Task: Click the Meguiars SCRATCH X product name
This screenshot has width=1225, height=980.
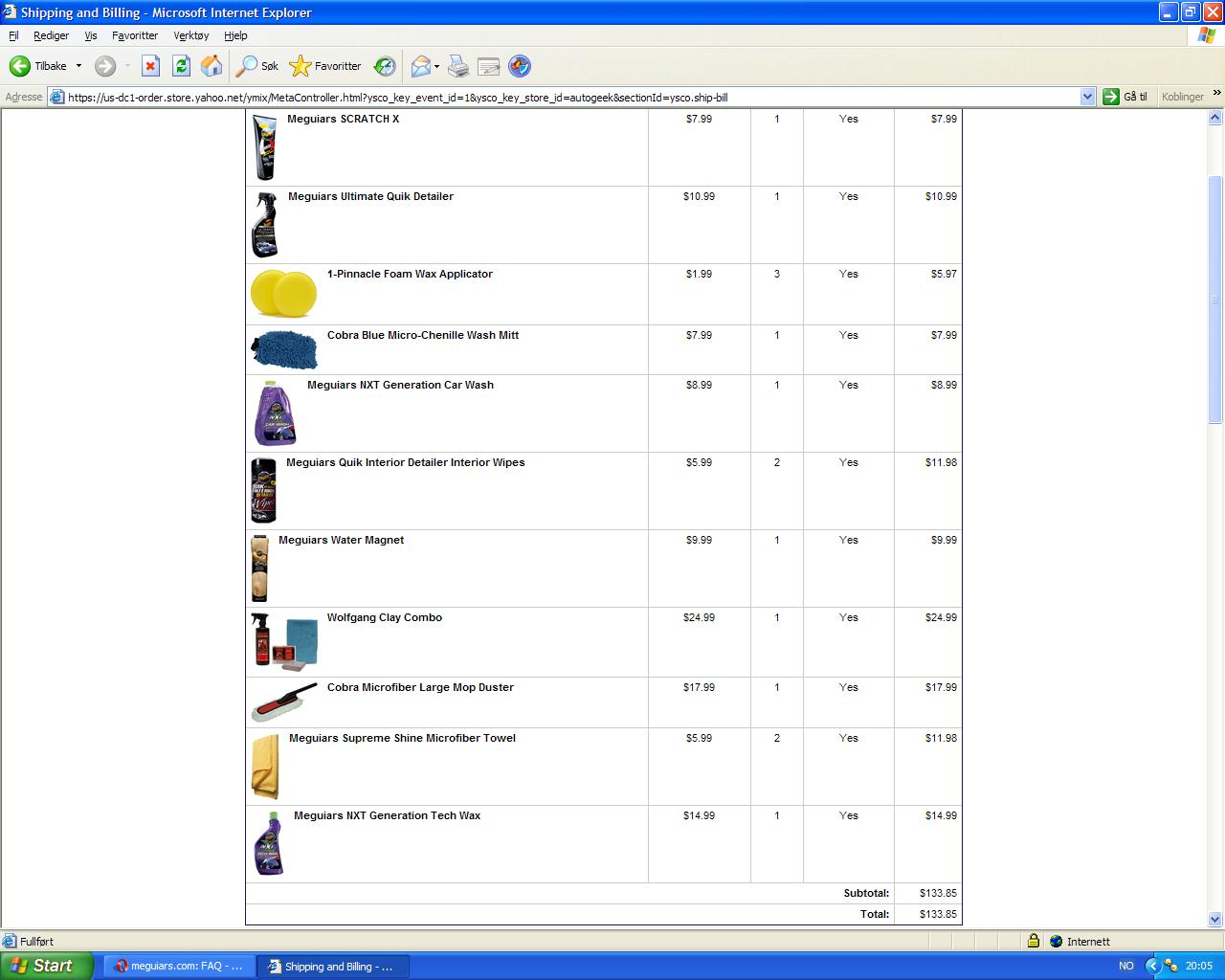Action: [x=344, y=119]
